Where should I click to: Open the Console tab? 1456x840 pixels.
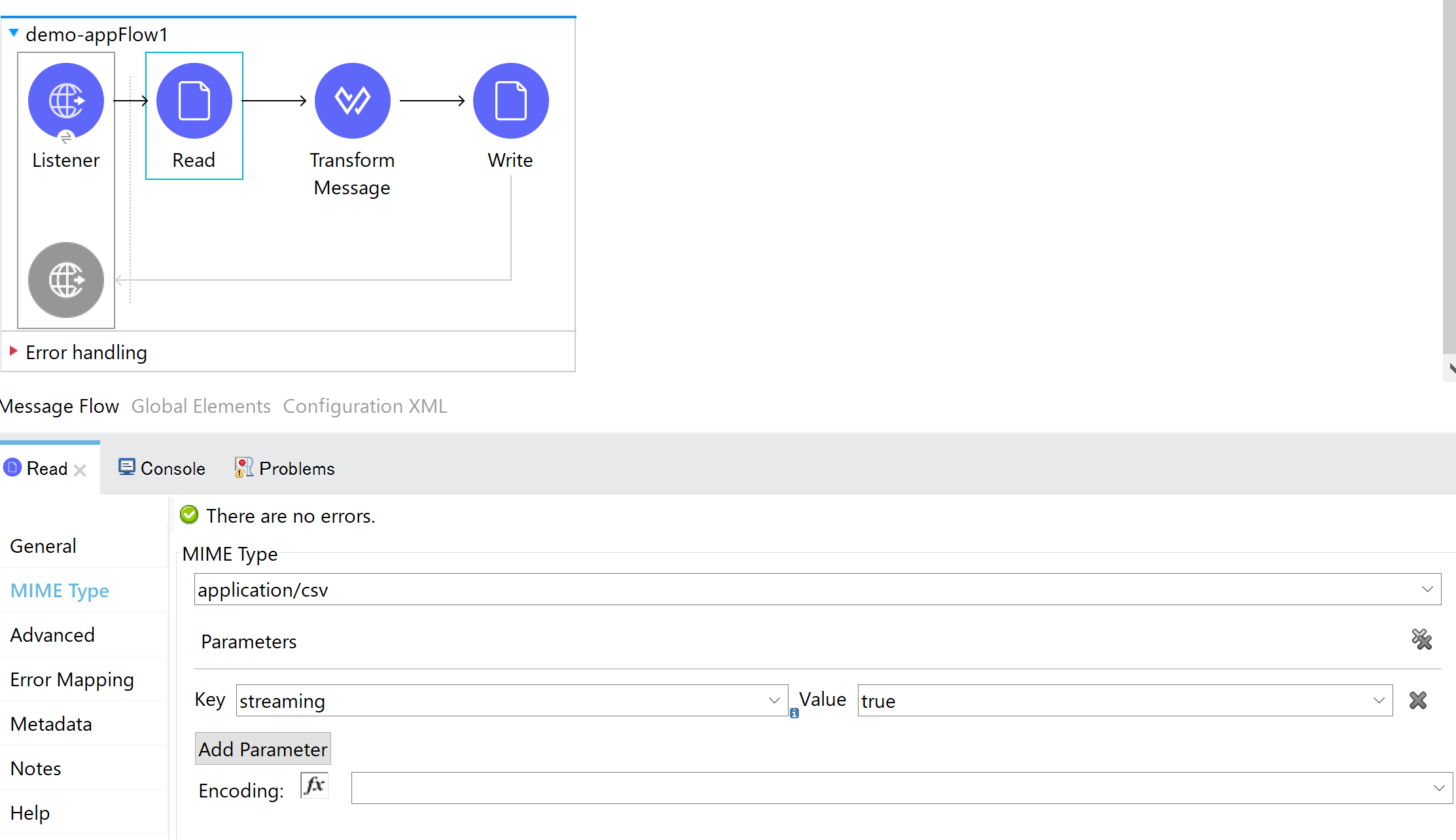(162, 468)
